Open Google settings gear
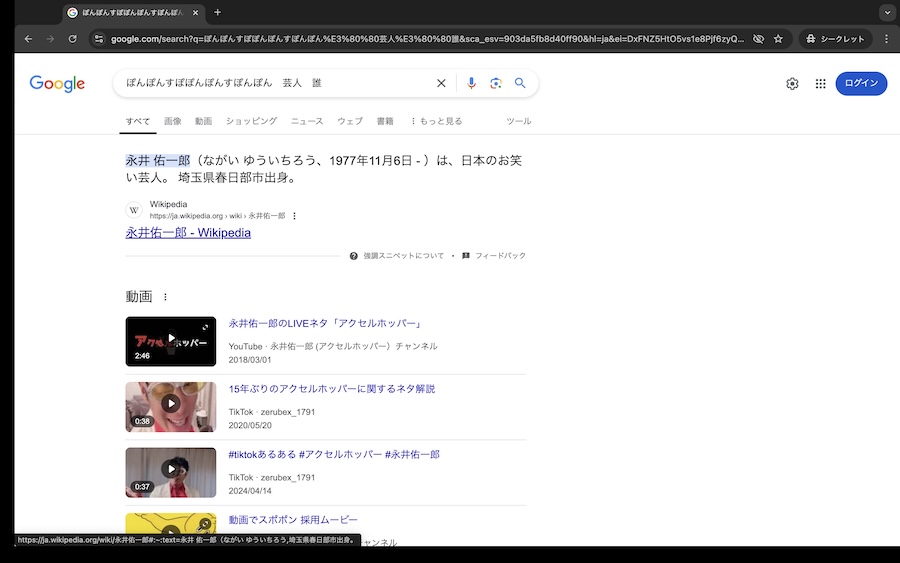This screenshot has width=900, height=563. [x=792, y=84]
